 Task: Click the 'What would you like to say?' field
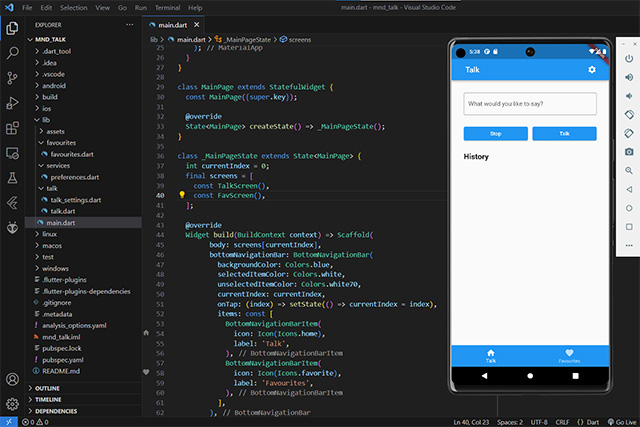click(x=530, y=104)
